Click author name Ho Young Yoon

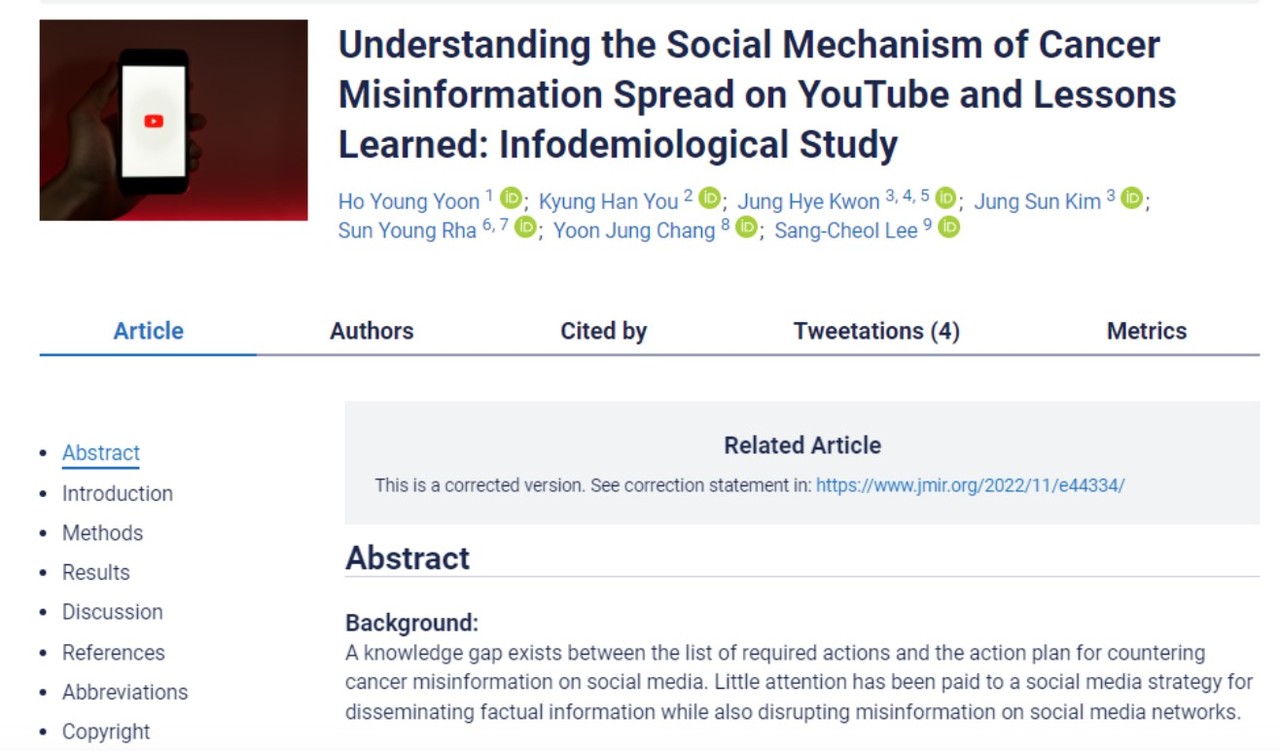[409, 202]
